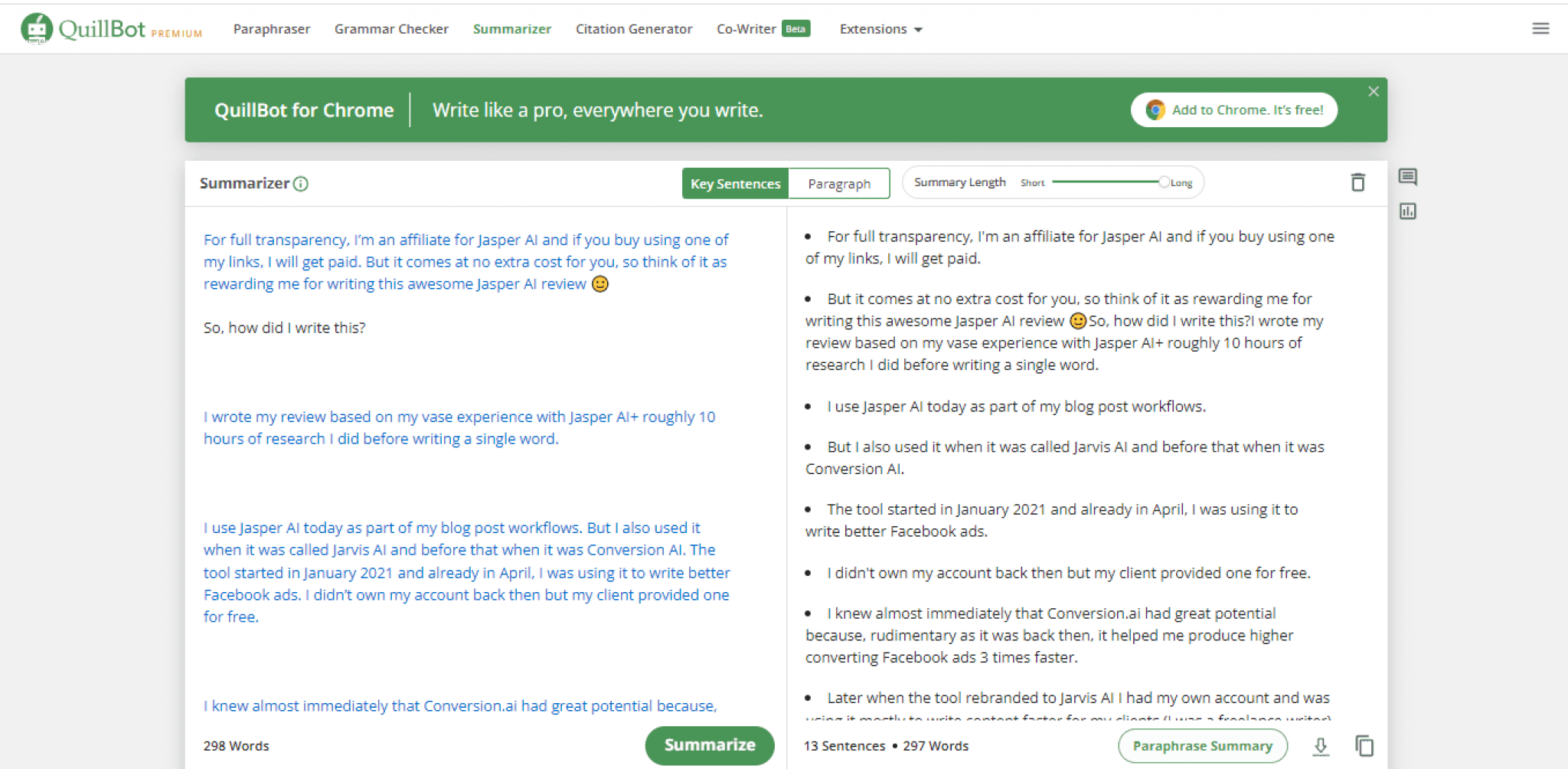Switch mode to Key Sentences
The width and height of the screenshot is (1568, 769).
[x=735, y=184]
